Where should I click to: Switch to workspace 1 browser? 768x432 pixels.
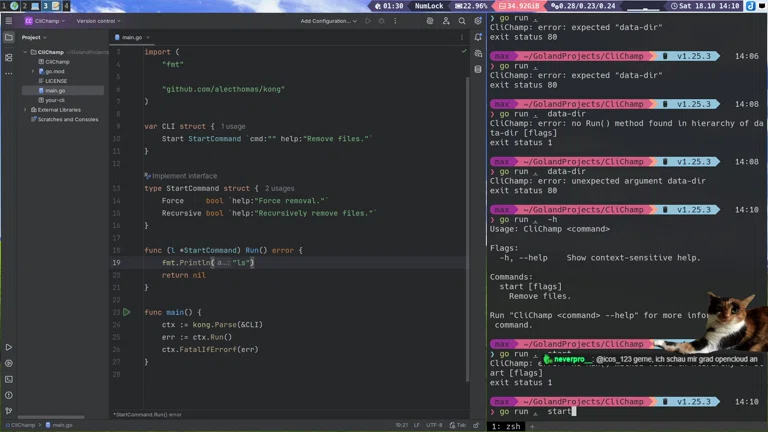[x=10, y=6]
